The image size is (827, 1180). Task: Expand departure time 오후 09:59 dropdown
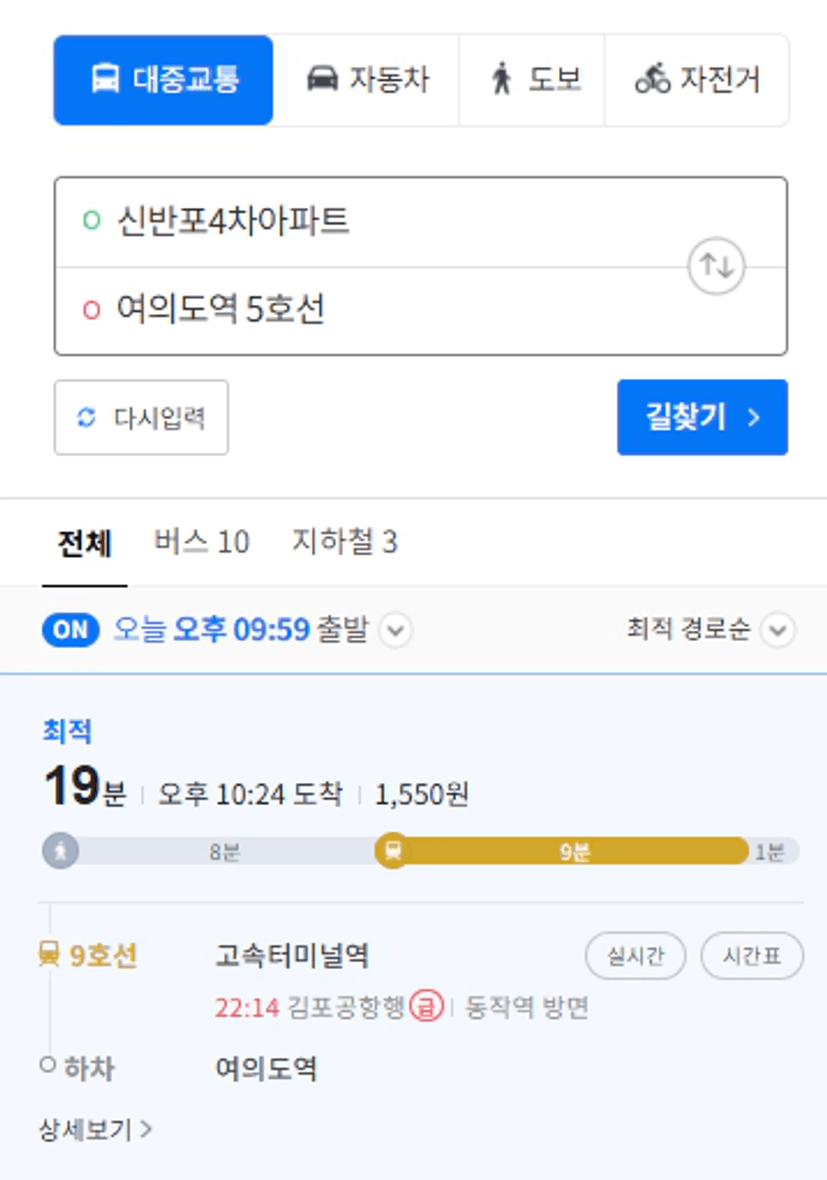(x=395, y=630)
